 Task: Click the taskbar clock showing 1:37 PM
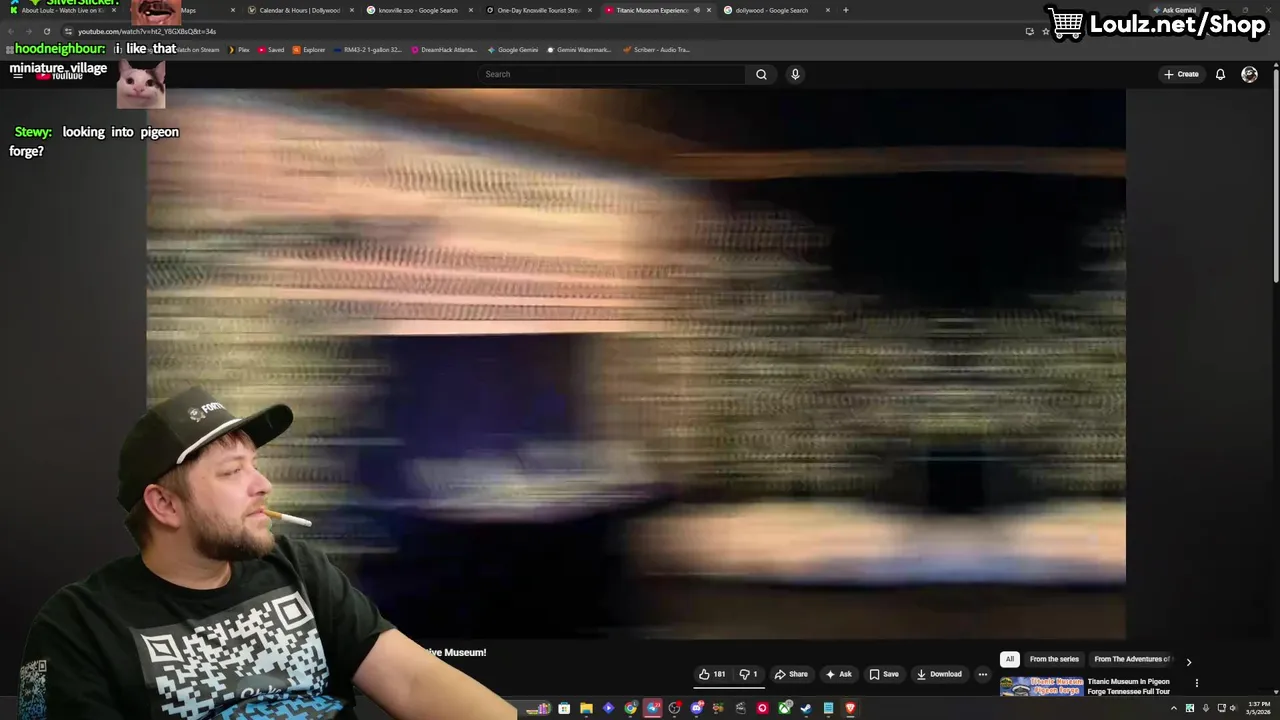pyautogui.click(x=1259, y=708)
